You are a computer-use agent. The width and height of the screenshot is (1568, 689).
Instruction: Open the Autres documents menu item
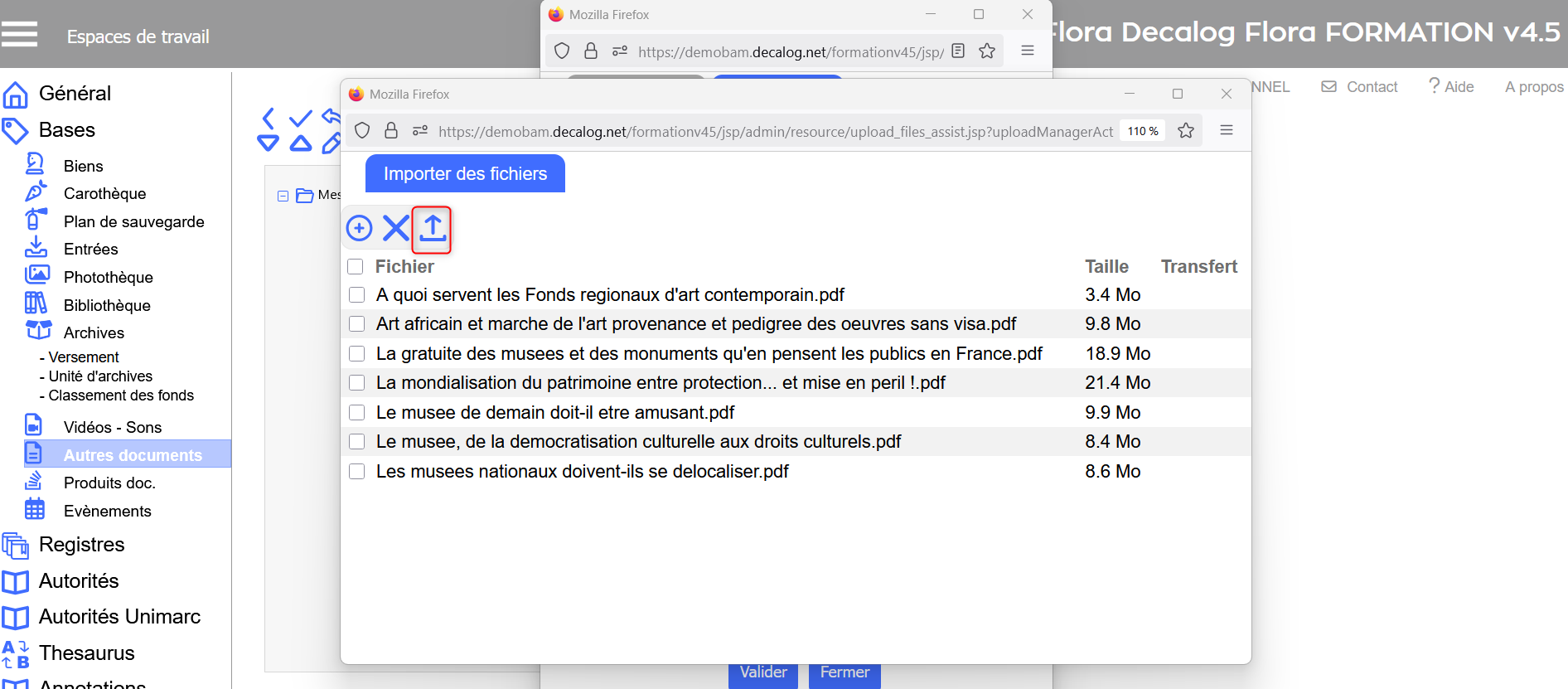133,455
